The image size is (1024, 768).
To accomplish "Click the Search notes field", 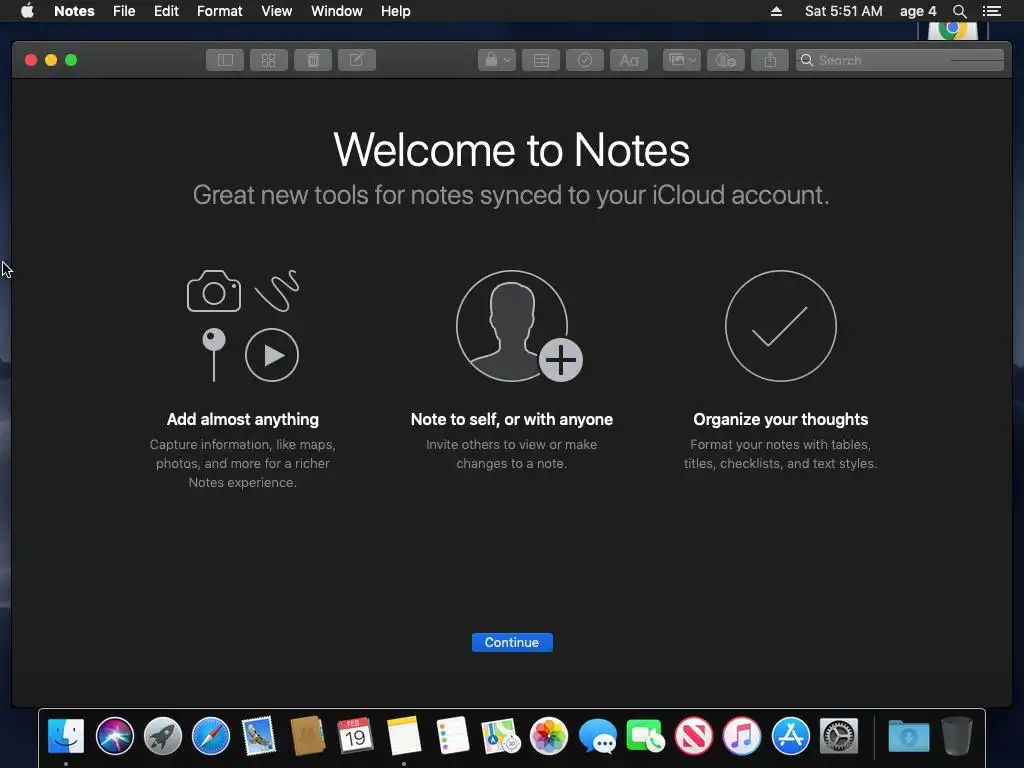I will tap(900, 60).
